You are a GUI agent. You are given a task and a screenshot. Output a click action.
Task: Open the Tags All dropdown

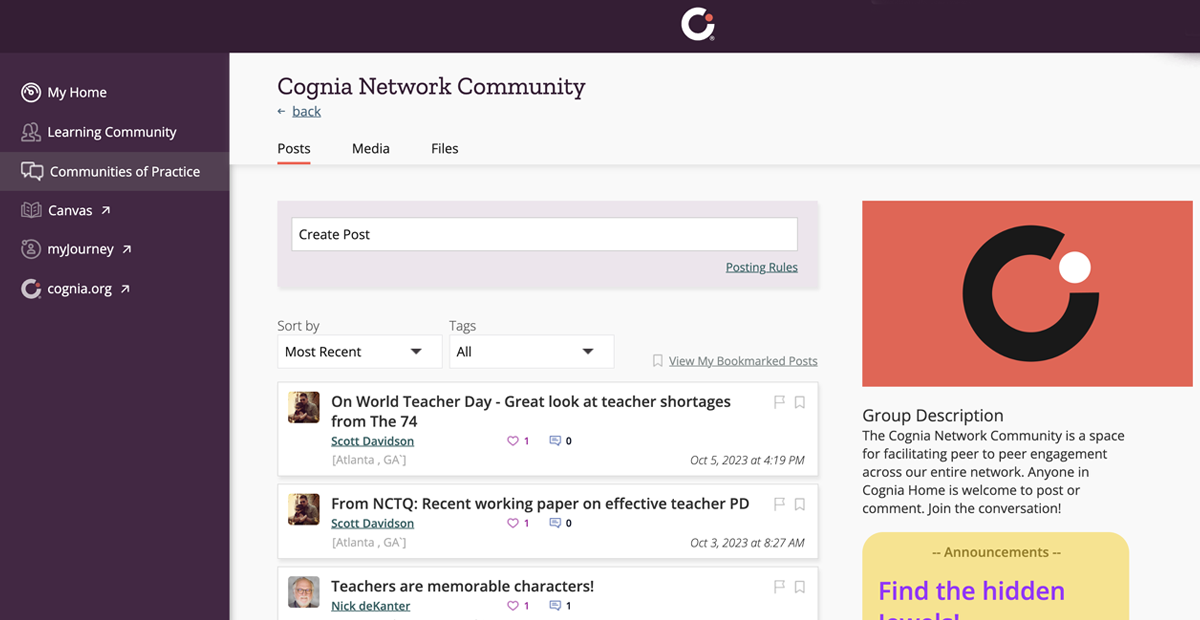pos(531,352)
